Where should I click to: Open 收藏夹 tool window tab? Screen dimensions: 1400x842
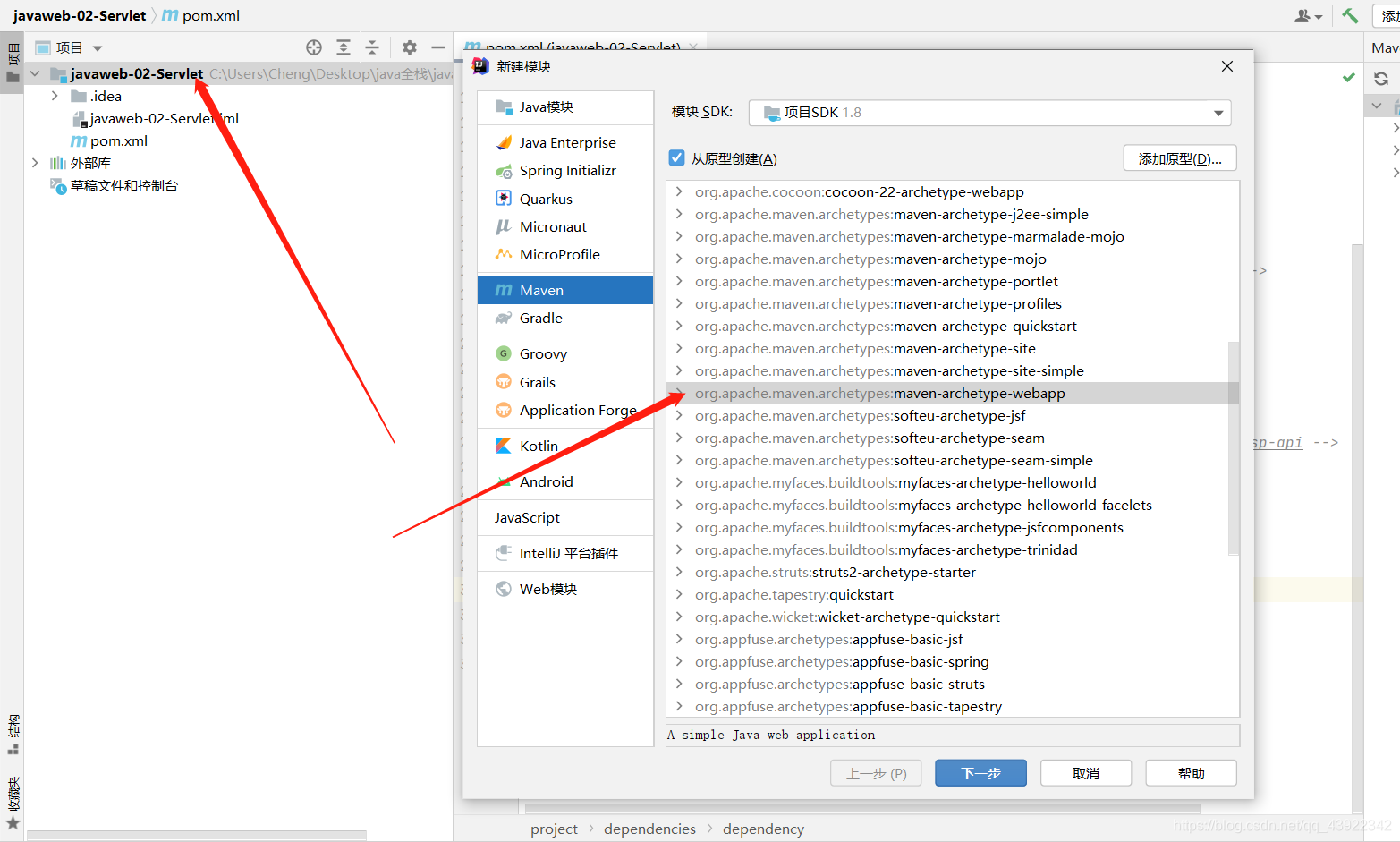point(13,803)
